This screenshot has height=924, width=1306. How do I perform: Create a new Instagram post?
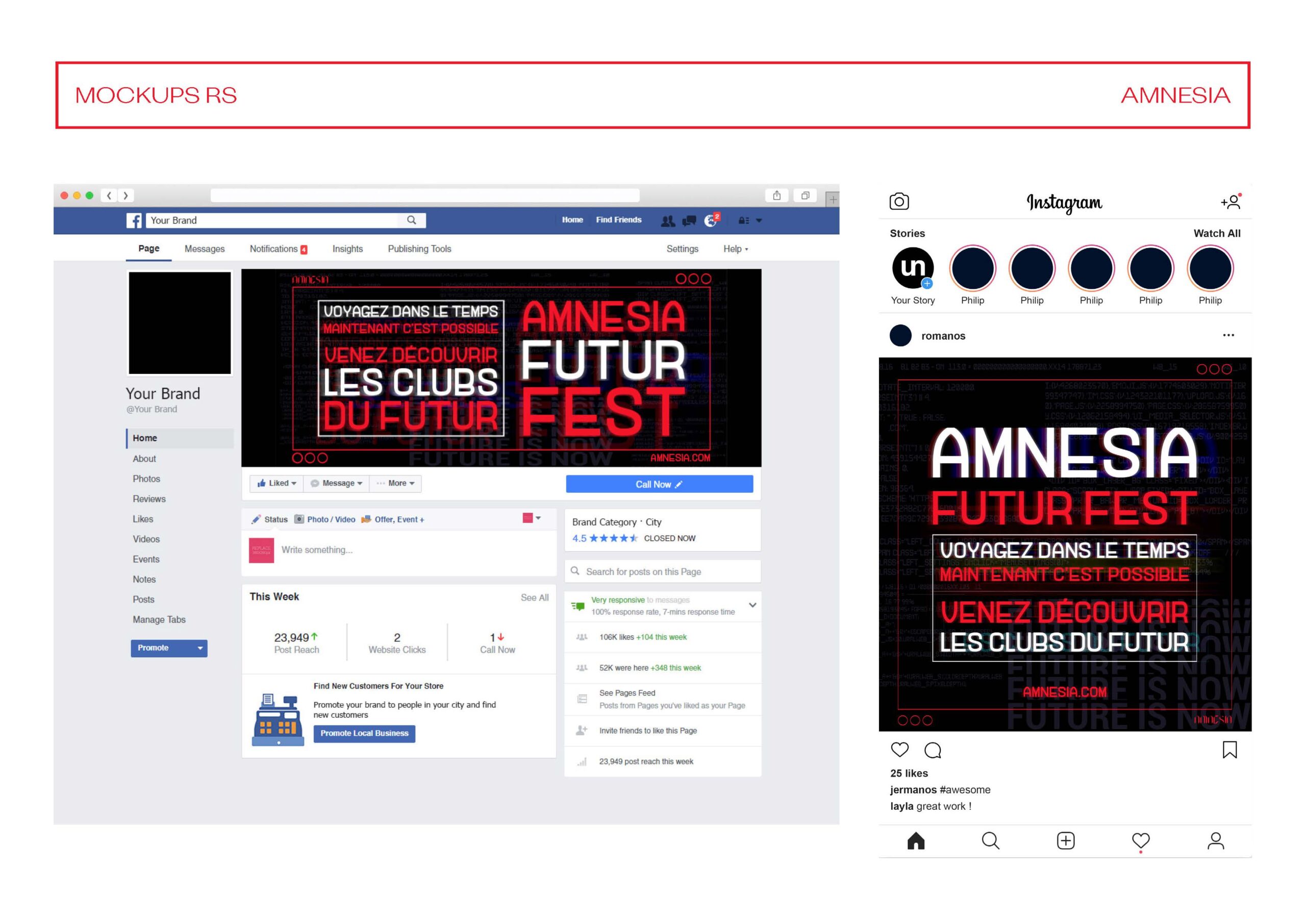coord(1065,840)
